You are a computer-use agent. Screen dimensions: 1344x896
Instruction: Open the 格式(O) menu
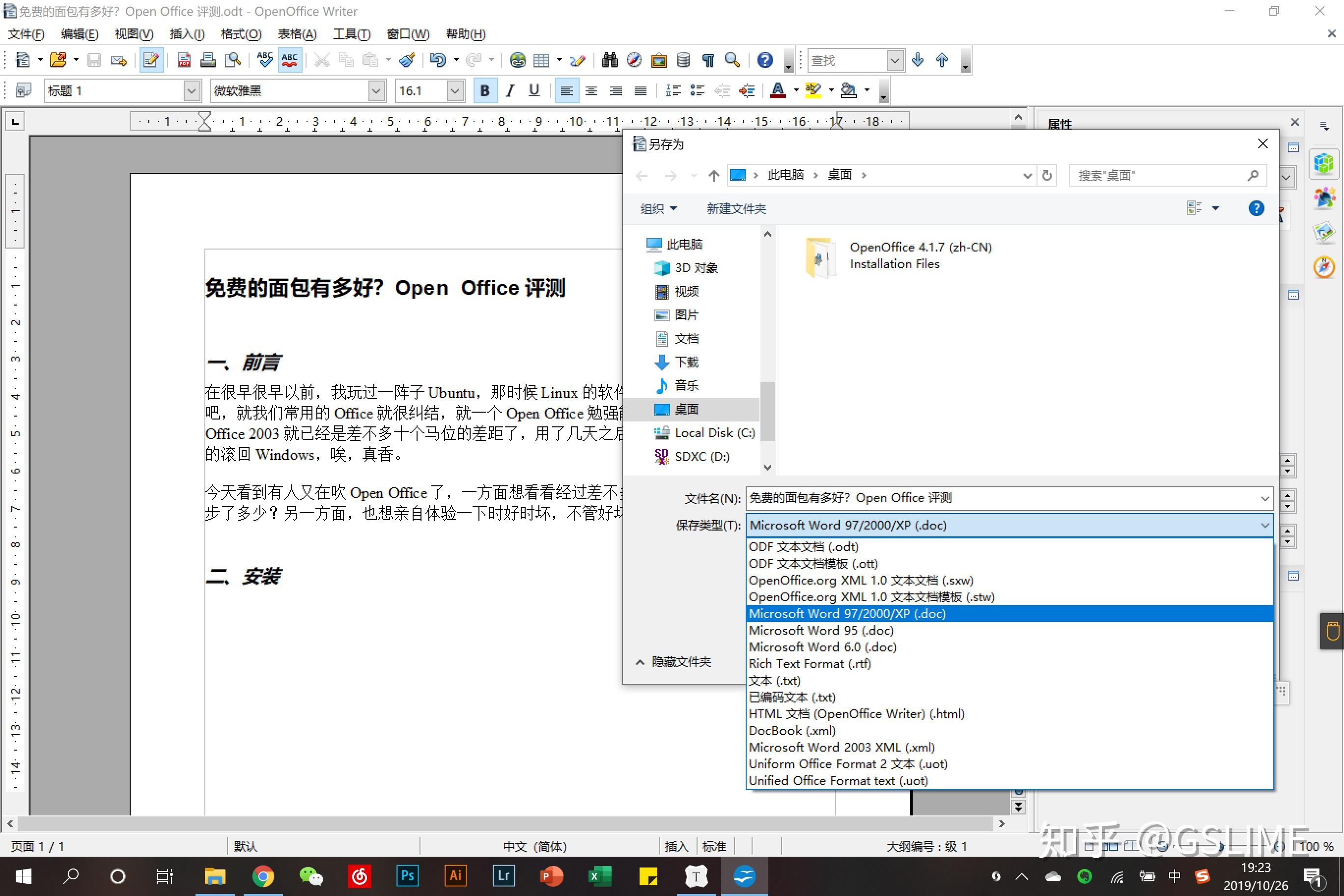click(x=241, y=34)
